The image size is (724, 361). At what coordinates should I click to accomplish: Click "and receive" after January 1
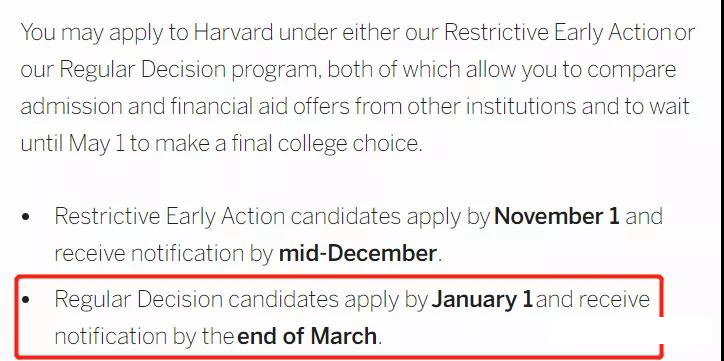coord(593,300)
